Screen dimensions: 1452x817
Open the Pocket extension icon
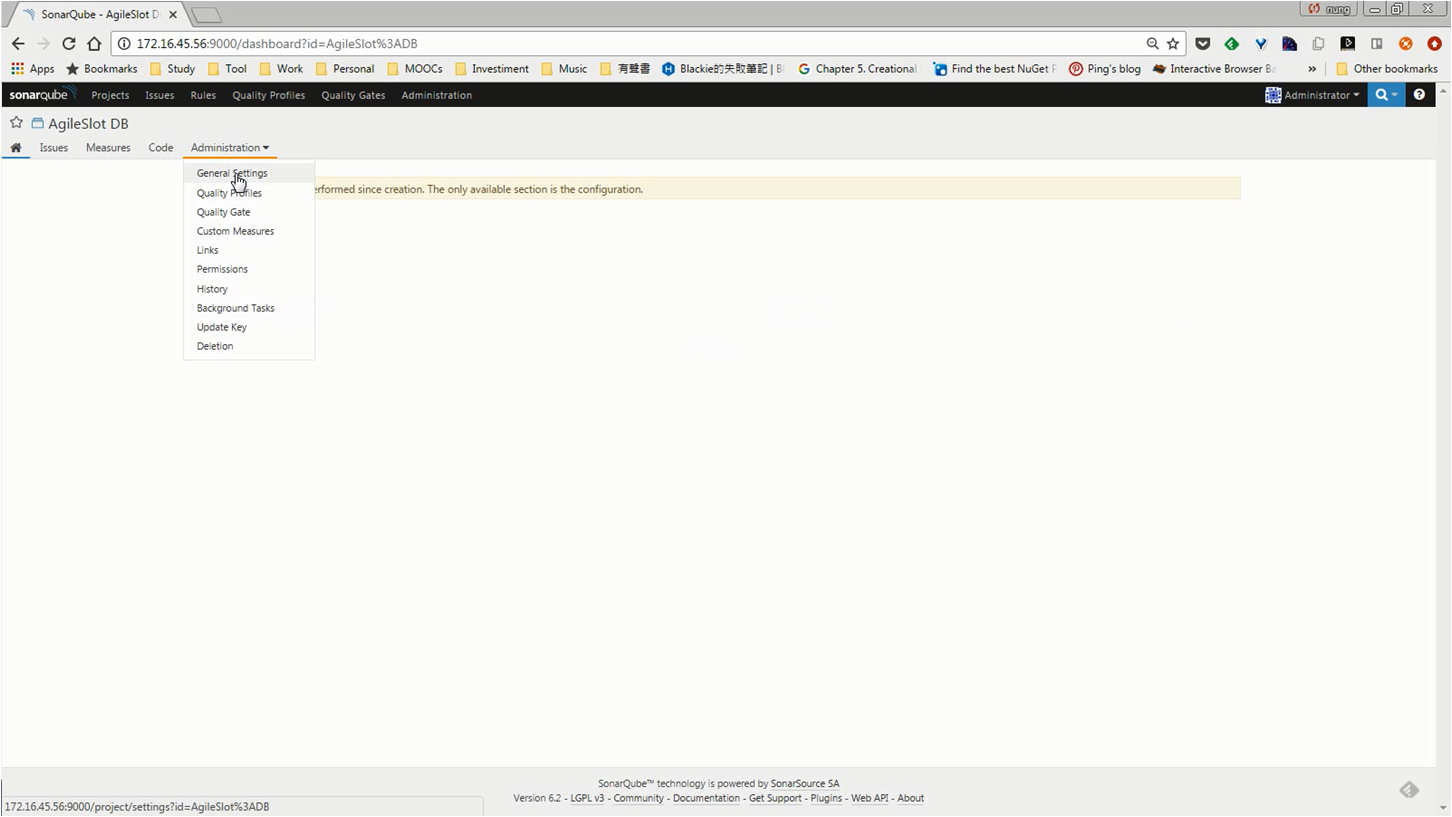point(1203,44)
